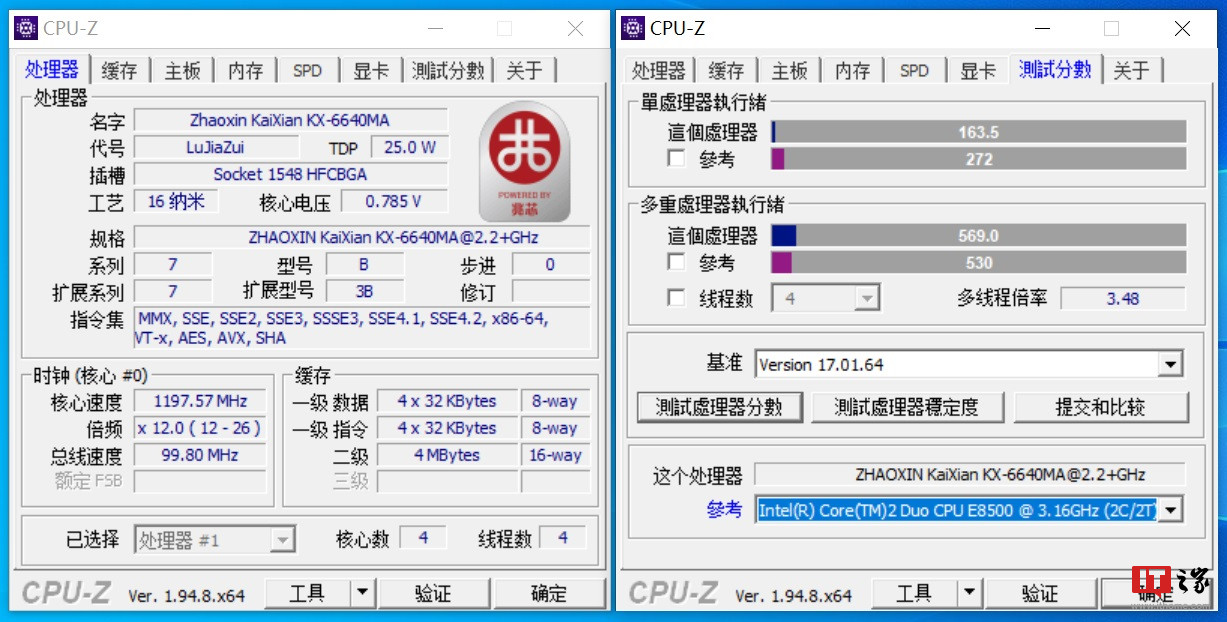Switch to the SPD tab
1227x622 pixels.
[306, 70]
